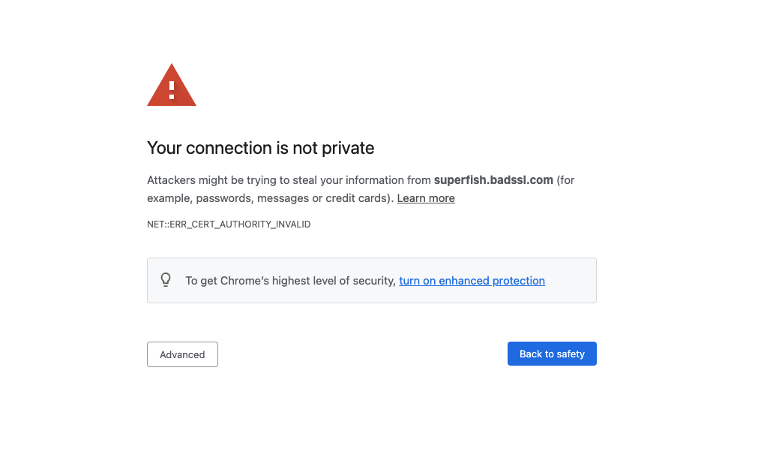The image size is (776, 461).
Task: Click the words 'passwords, messages or credit cards'
Action: (294, 198)
